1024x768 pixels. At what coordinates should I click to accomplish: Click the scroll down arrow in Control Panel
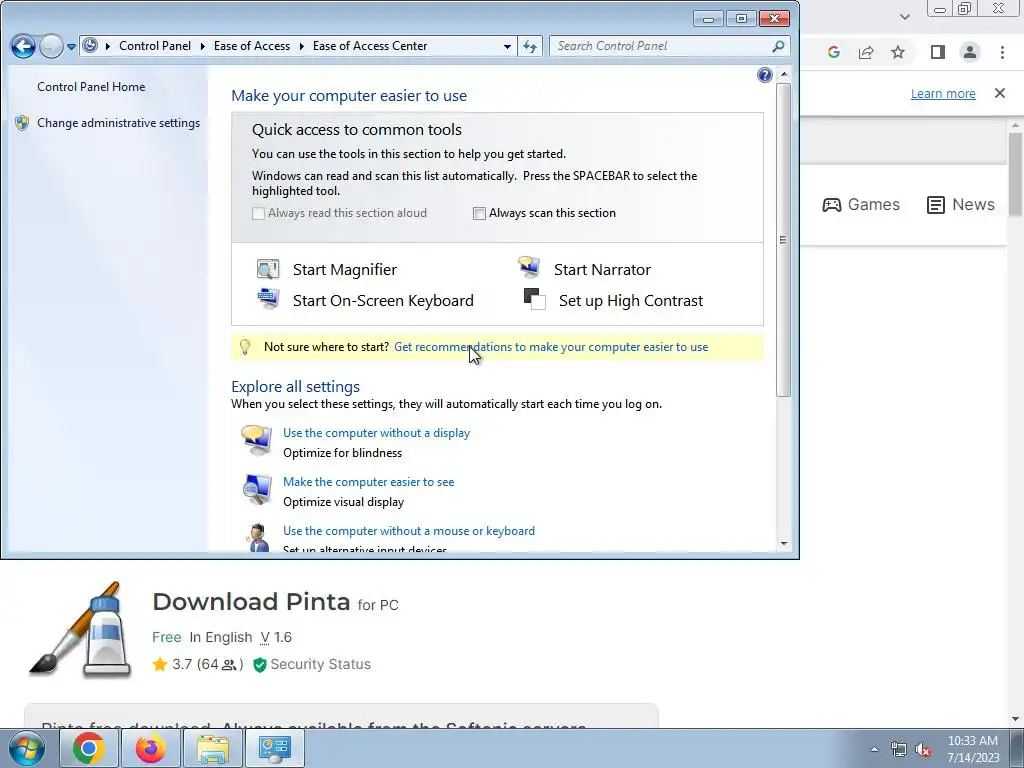(x=784, y=543)
